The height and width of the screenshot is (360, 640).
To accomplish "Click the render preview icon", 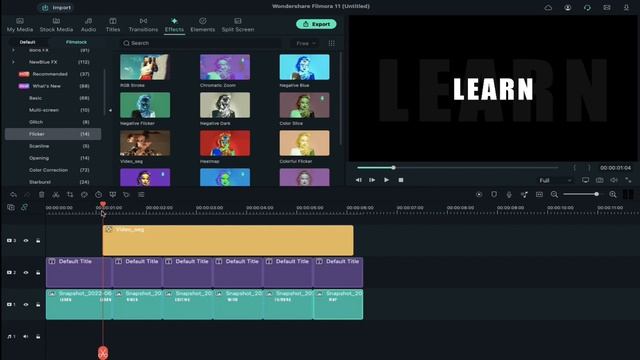I will click(479, 195).
